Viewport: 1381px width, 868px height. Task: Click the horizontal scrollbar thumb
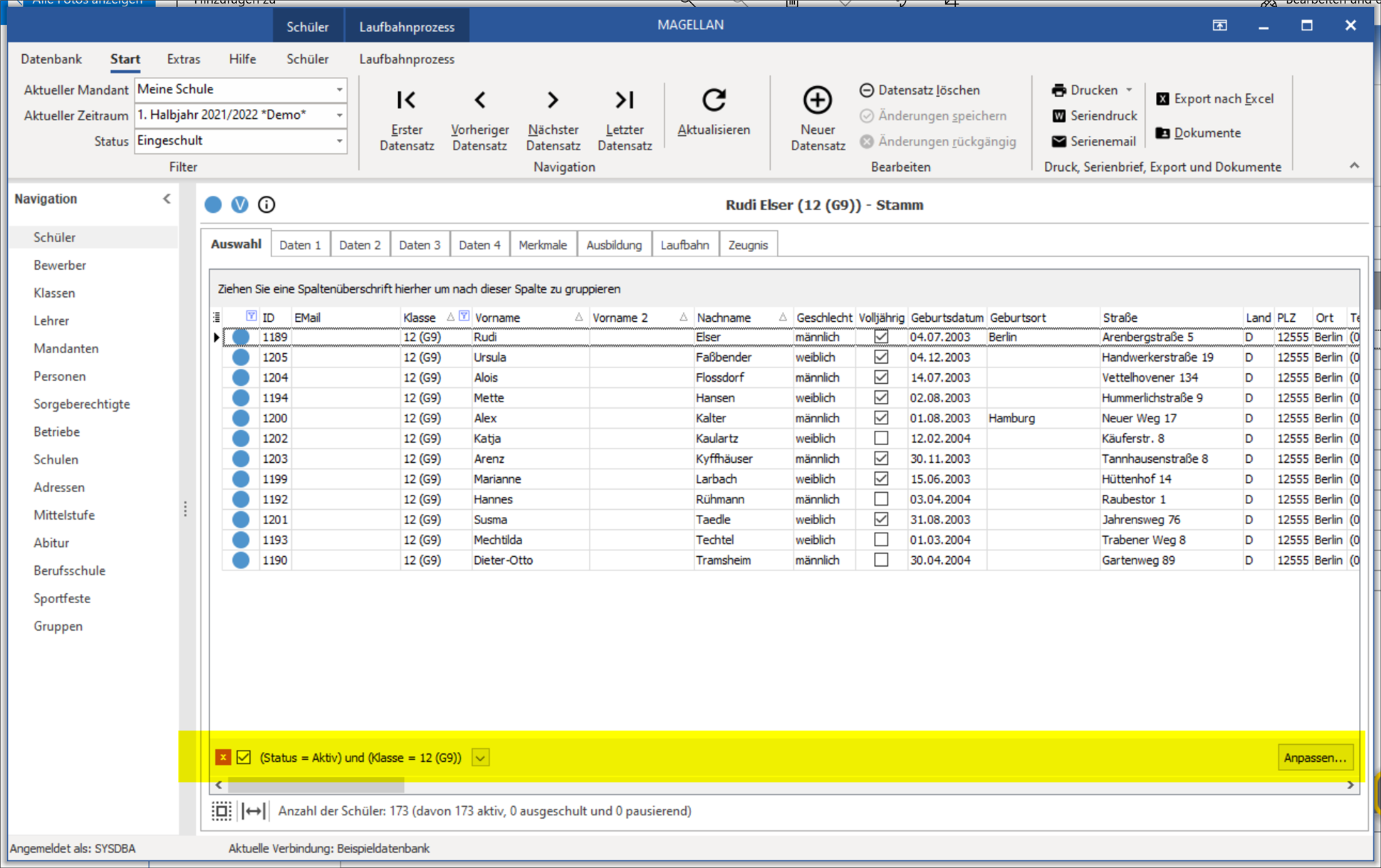pos(316,785)
